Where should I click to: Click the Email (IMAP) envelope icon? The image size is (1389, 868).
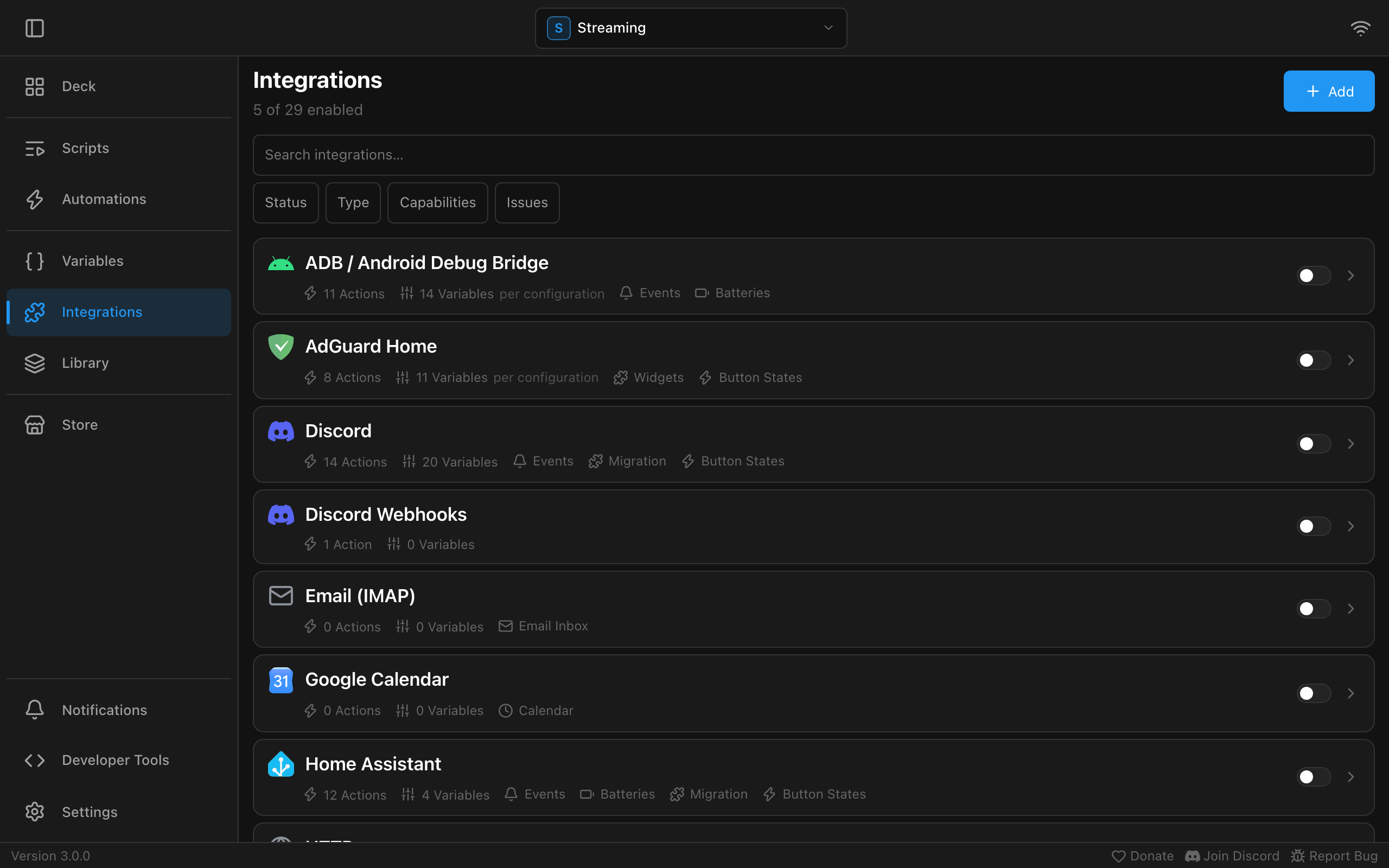pos(281,596)
